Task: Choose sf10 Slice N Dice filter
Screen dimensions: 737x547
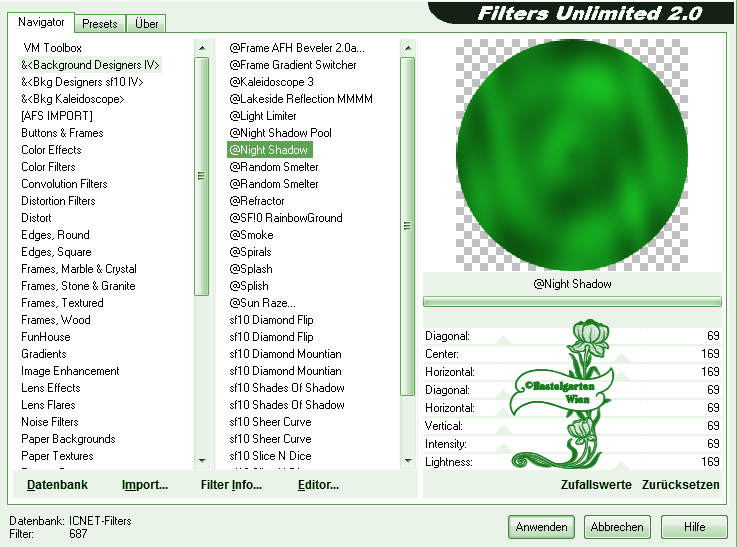Action: coord(270,456)
